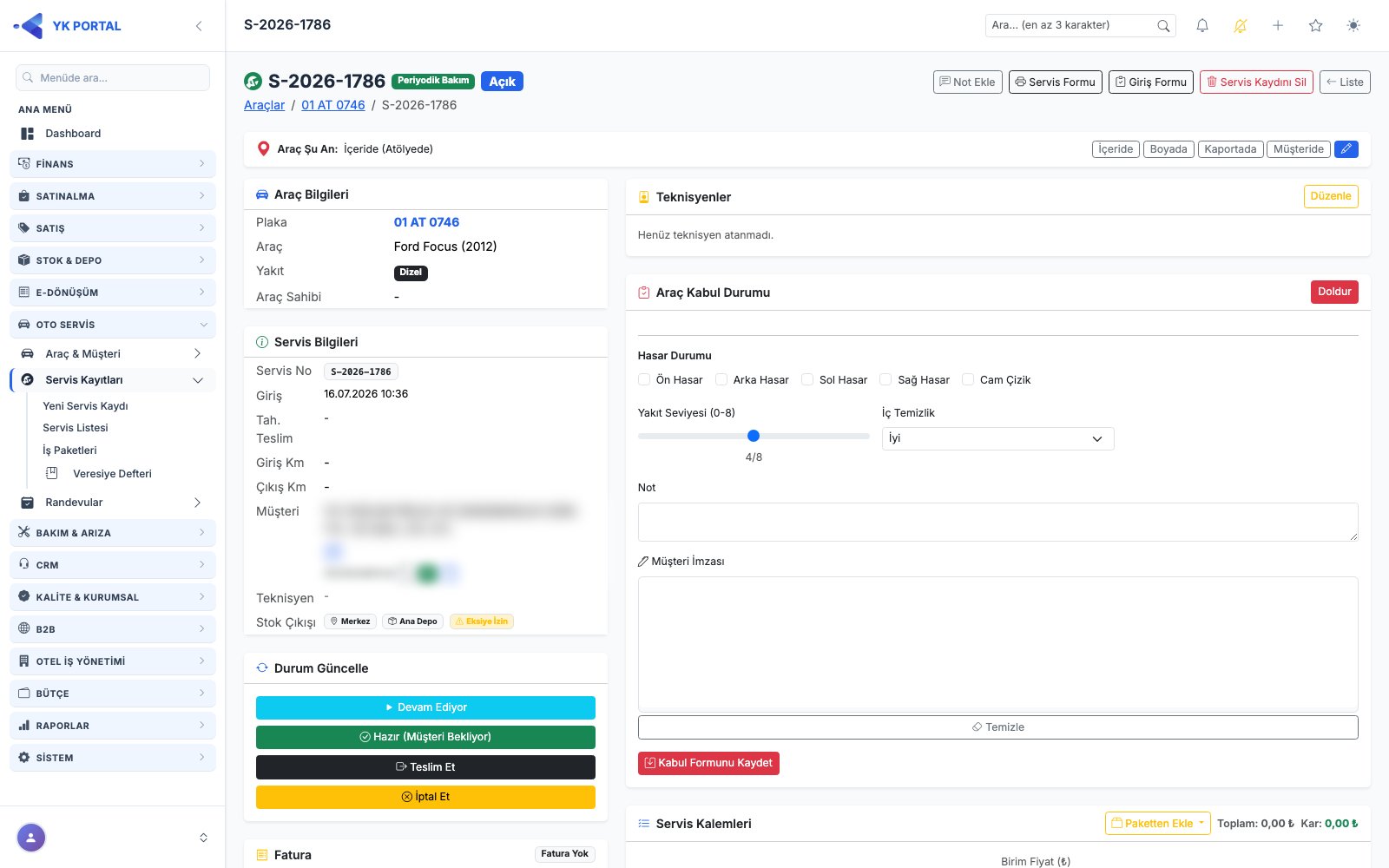Image resolution: width=1389 pixels, height=868 pixels.
Task: Open Yeni Servis Kaydı menu item
Action: (85, 406)
